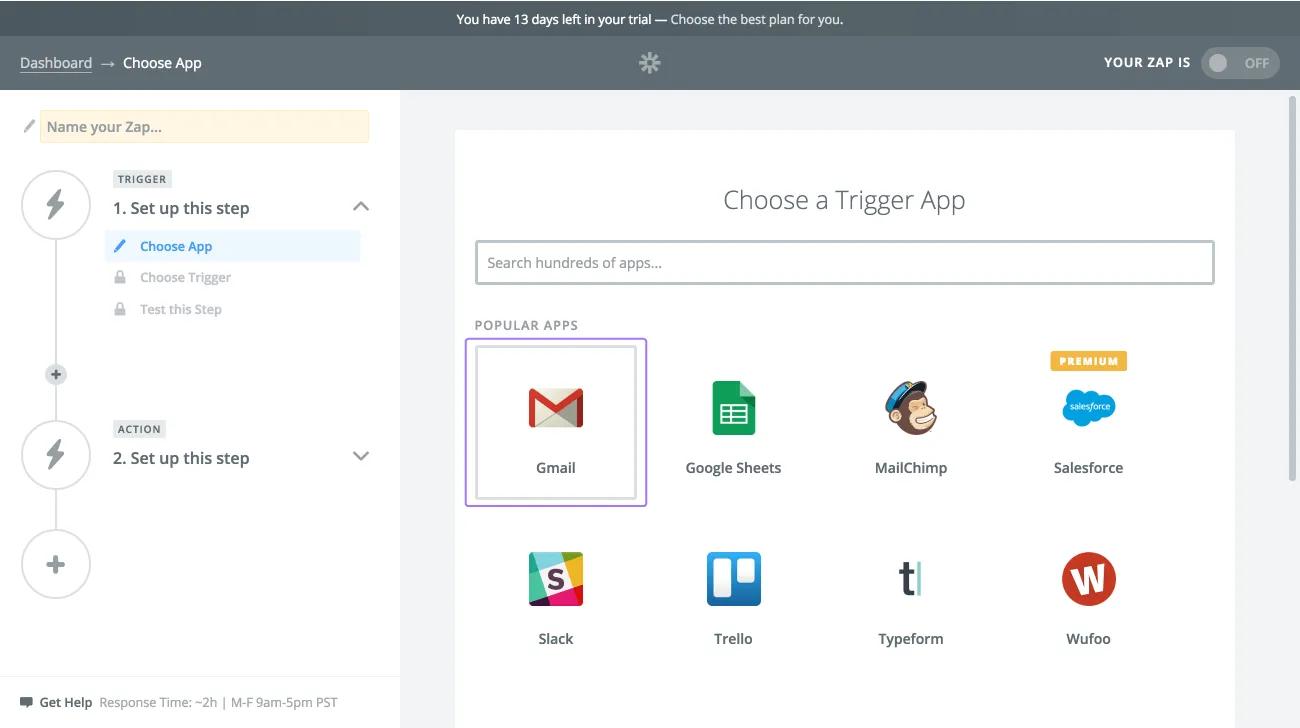This screenshot has width=1300, height=728.
Task: Click the Zapier asterisk logo
Action: [x=650, y=63]
